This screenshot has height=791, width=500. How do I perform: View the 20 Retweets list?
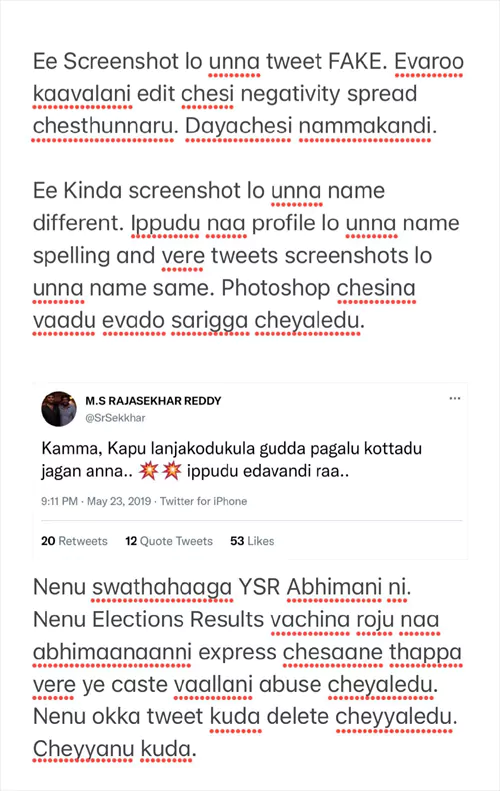tap(74, 541)
